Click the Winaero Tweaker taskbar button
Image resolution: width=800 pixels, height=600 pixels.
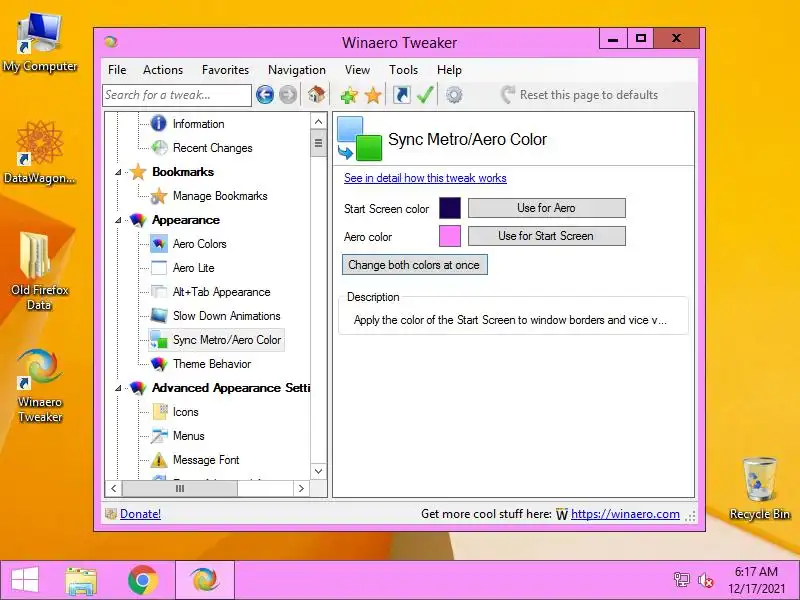click(205, 580)
